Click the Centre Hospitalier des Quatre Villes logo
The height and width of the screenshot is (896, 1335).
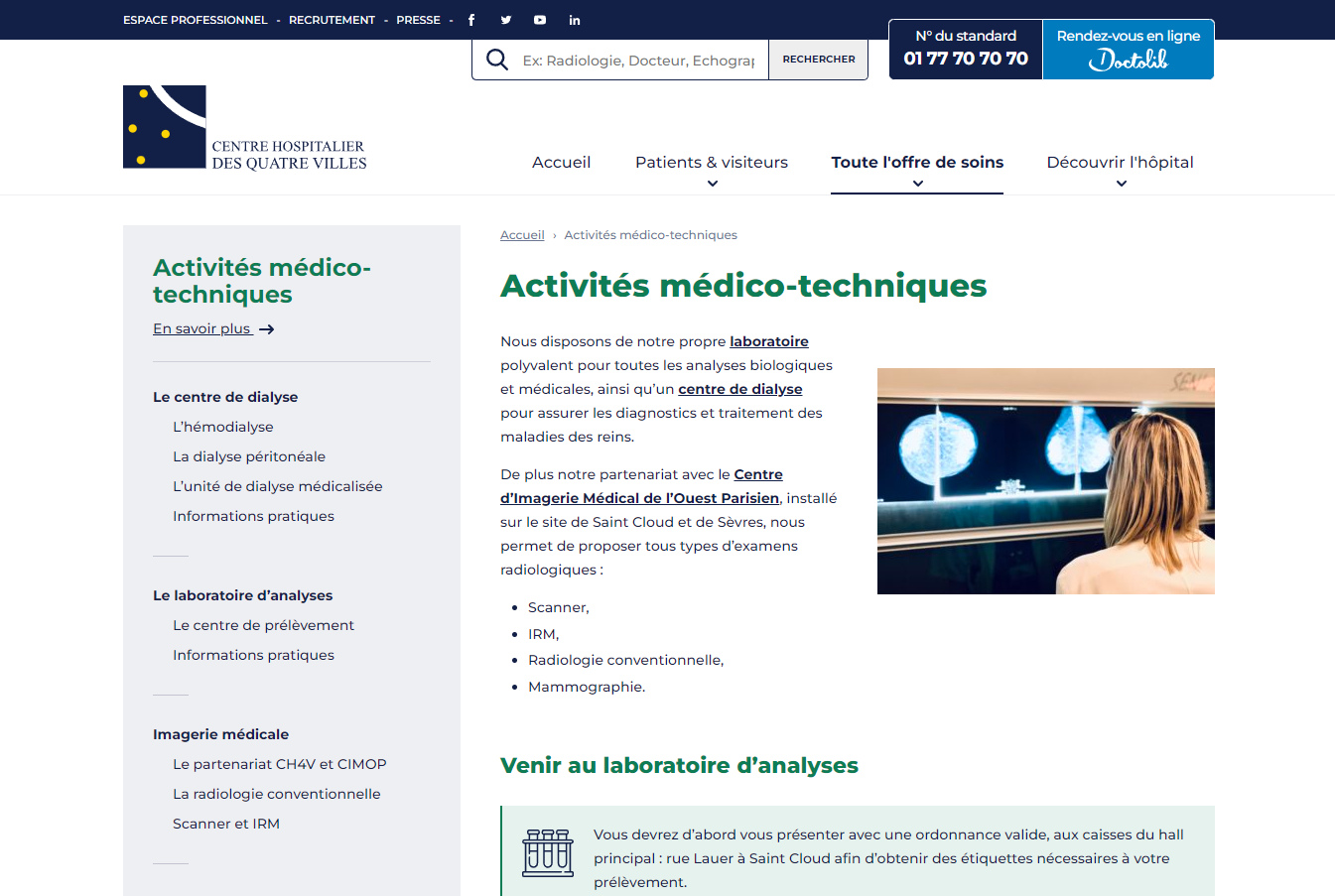[245, 127]
